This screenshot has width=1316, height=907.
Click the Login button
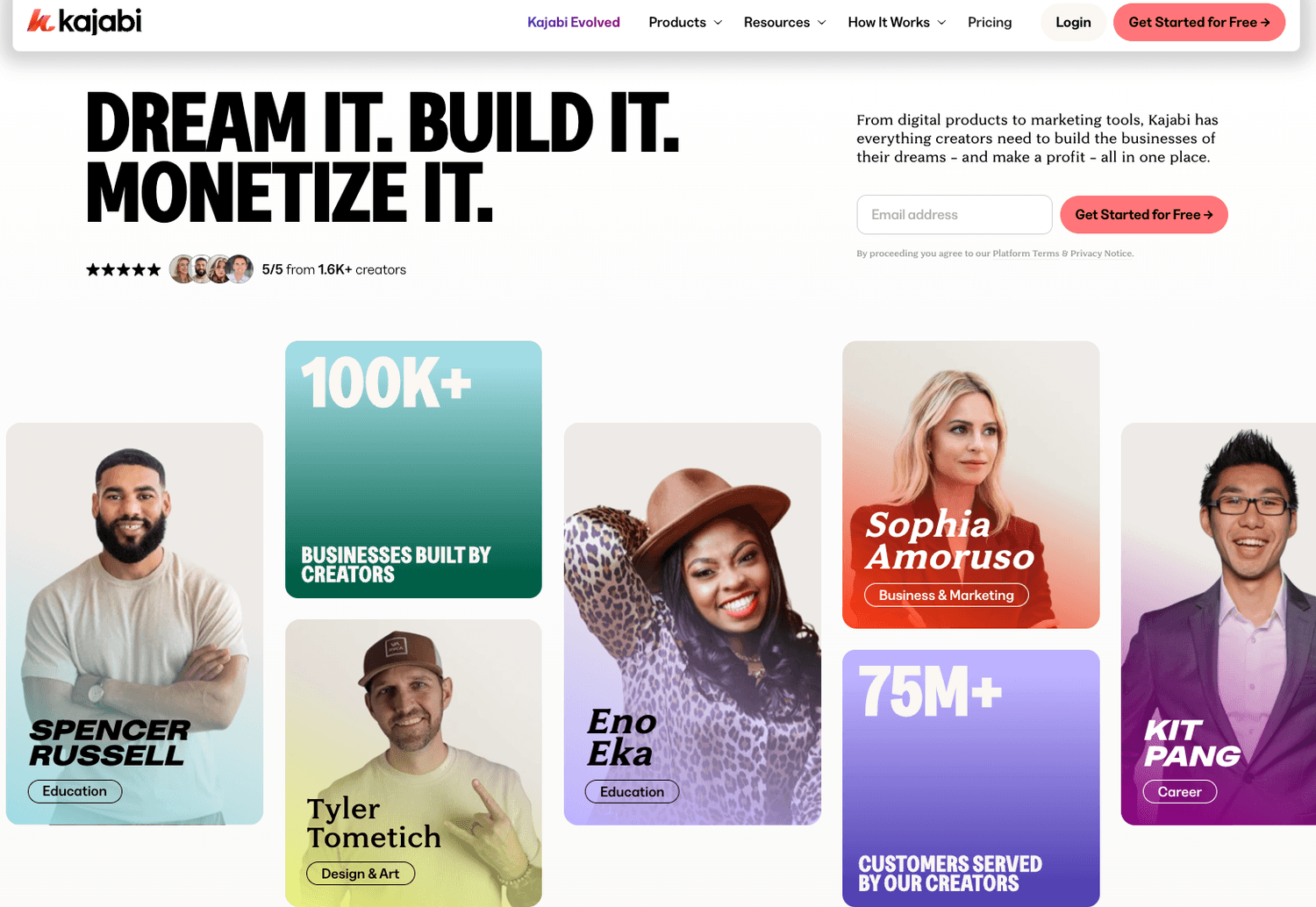pos(1073,22)
